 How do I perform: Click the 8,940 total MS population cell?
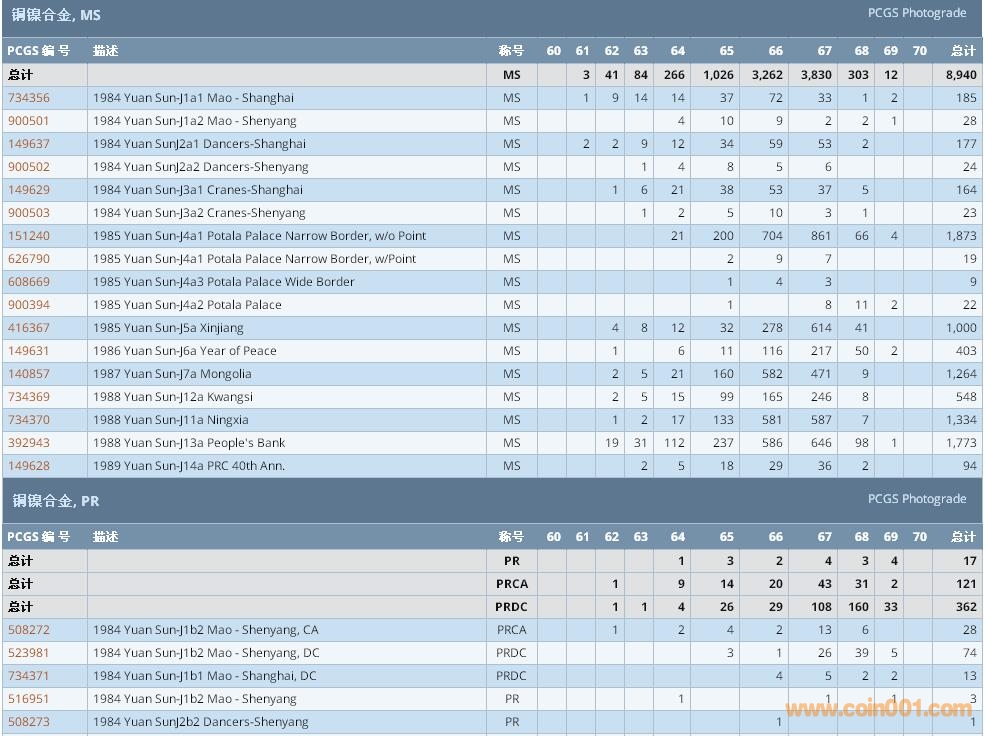[x=961, y=75]
